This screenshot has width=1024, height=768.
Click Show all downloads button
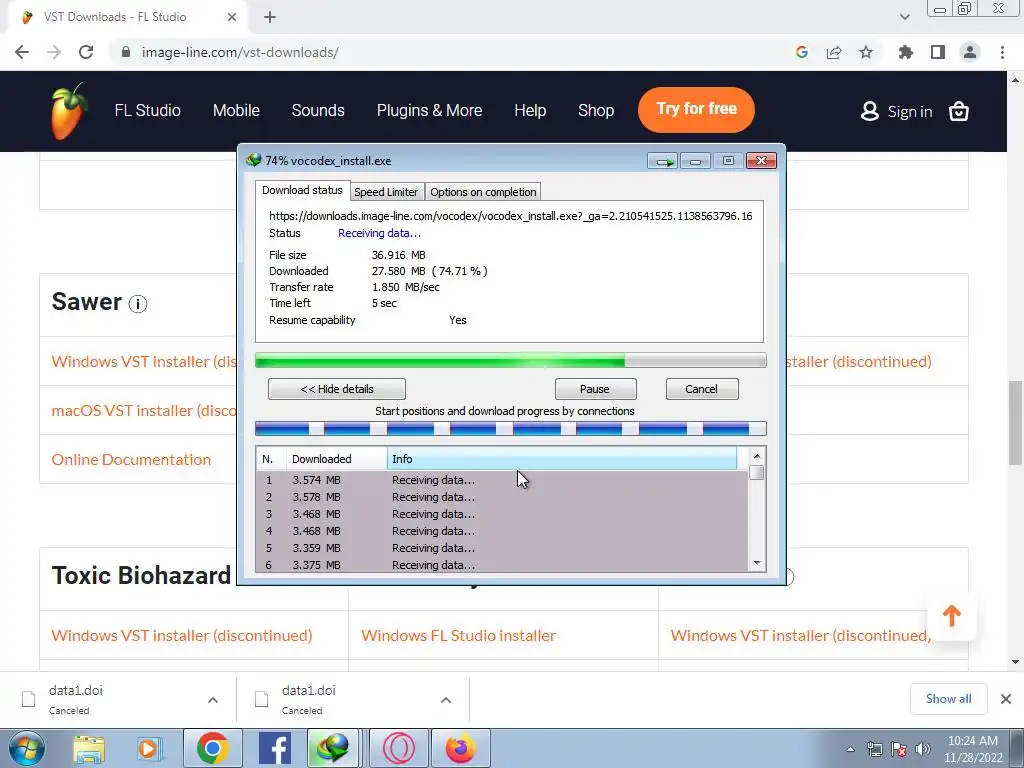tap(948, 699)
